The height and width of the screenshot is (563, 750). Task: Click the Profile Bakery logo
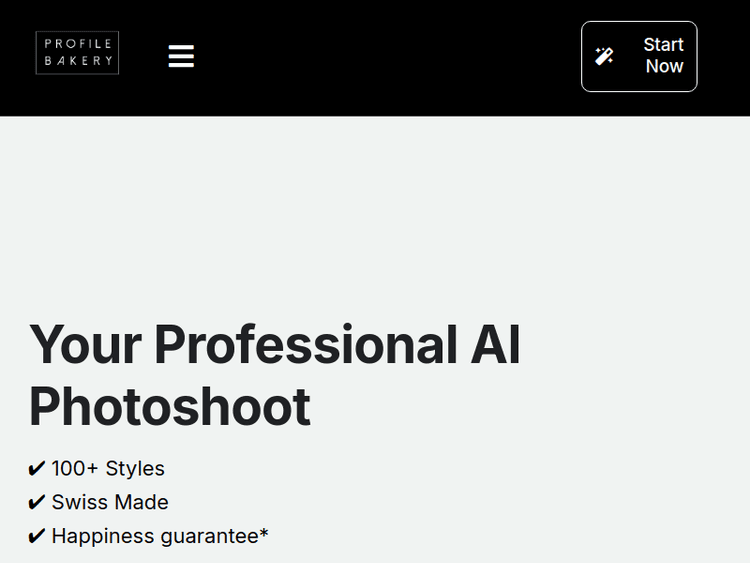pyautogui.click(x=77, y=53)
